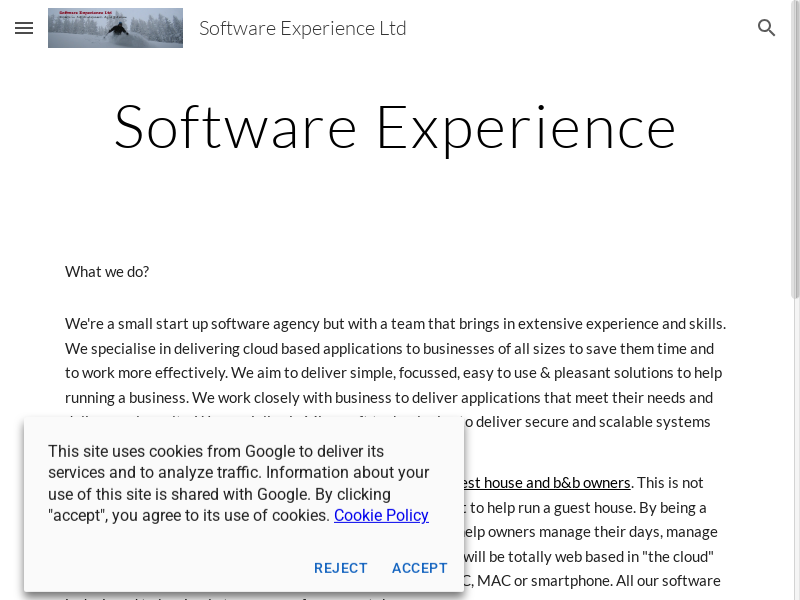Click the "What we do?" text
This screenshot has height=600, width=800.
(x=107, y=272)
